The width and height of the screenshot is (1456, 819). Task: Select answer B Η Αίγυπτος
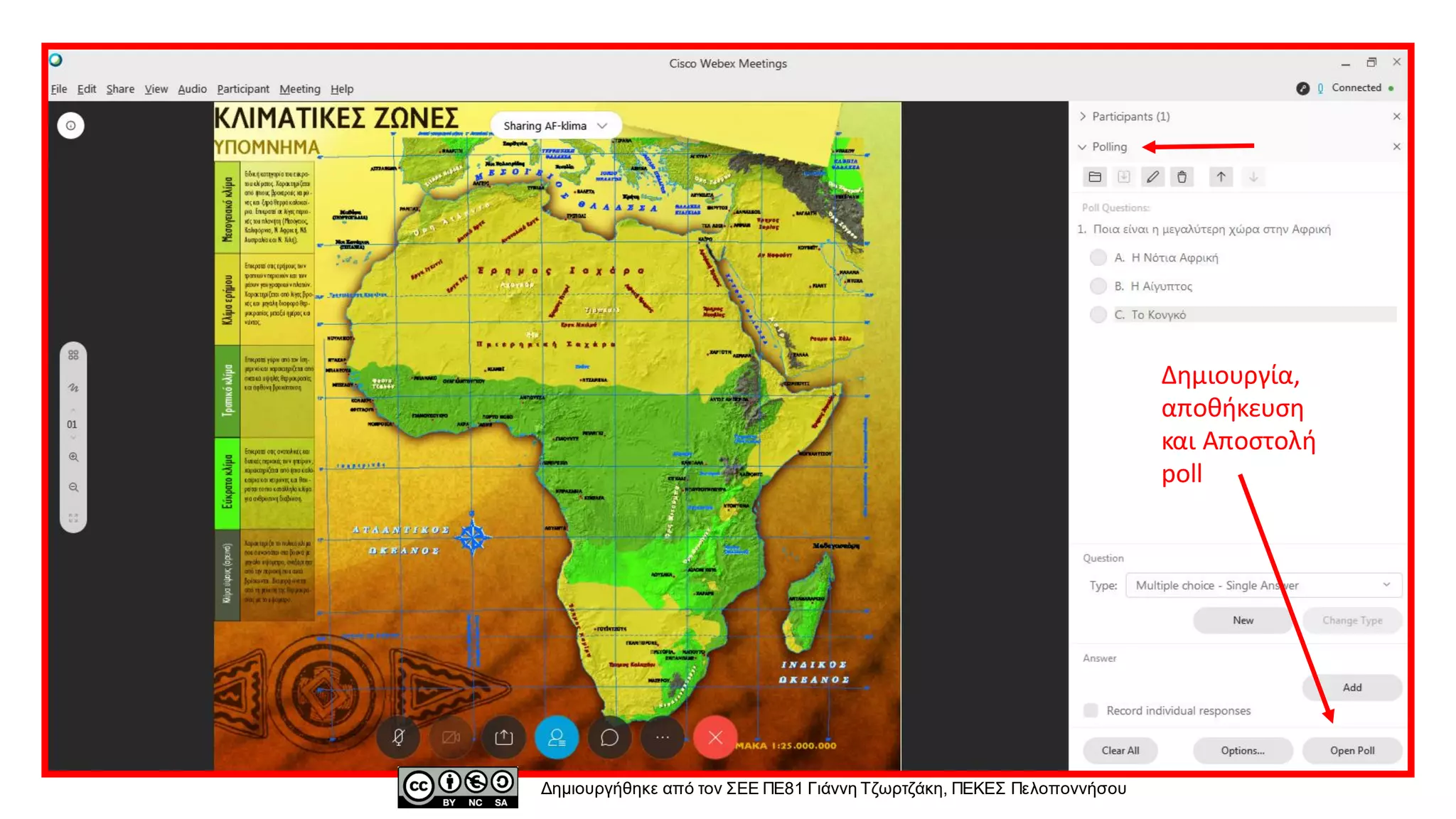(1098, 286)
